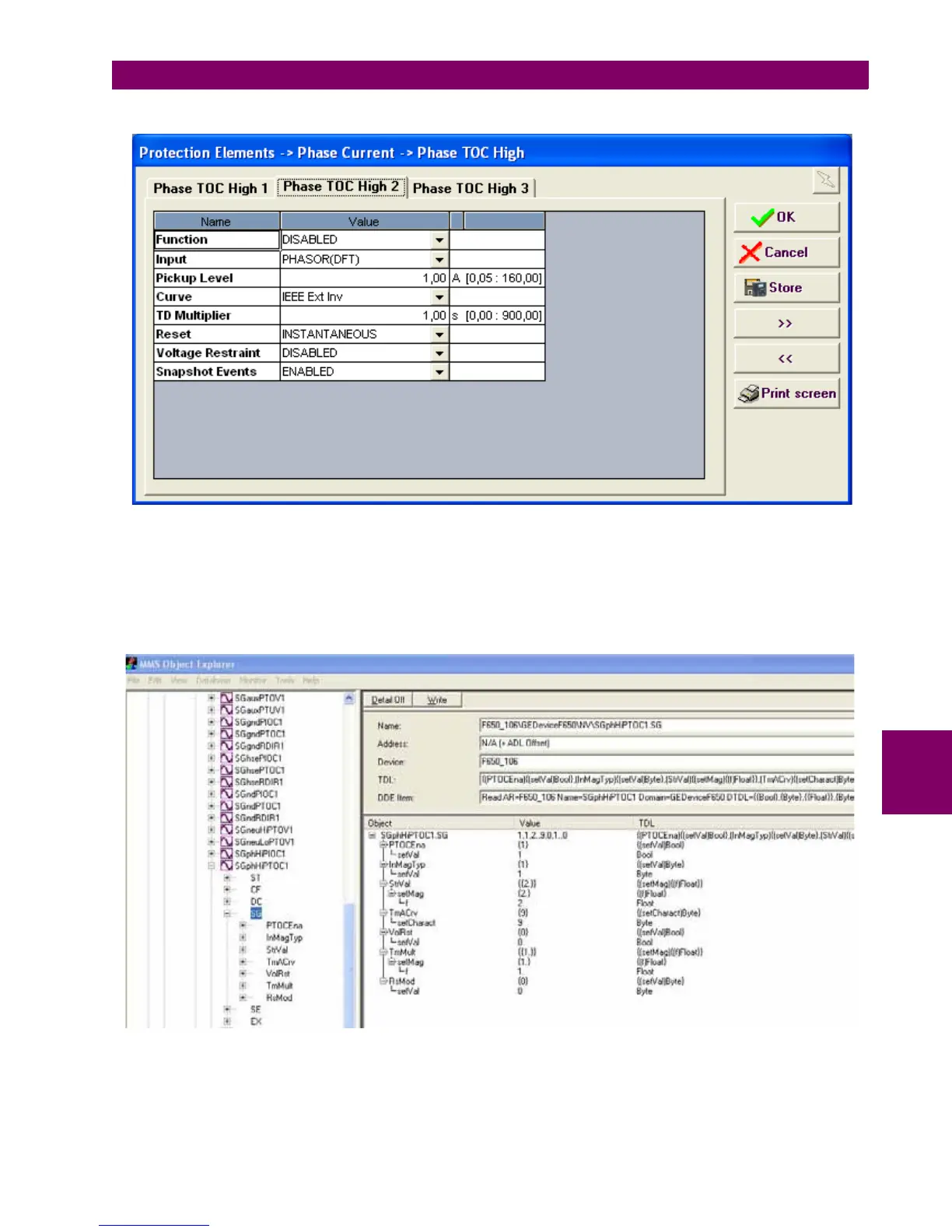Click the Detail Off button
Image resolution: width=952 pixels, height=1232 pixels.
click(x=388, y=700)
